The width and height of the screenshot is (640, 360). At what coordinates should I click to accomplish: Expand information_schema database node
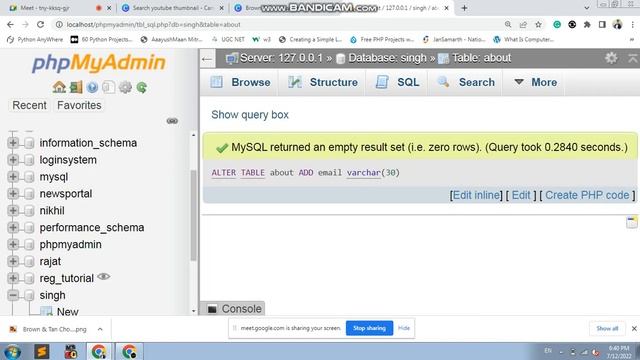tap(13, 142)
